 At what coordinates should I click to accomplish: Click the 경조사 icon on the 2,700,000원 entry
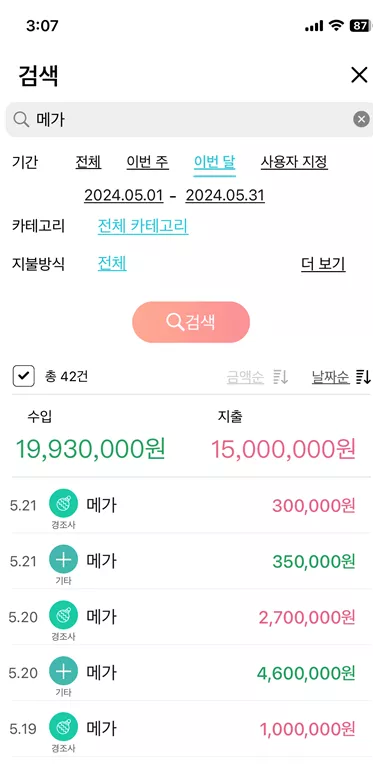(x=64, y=615)
